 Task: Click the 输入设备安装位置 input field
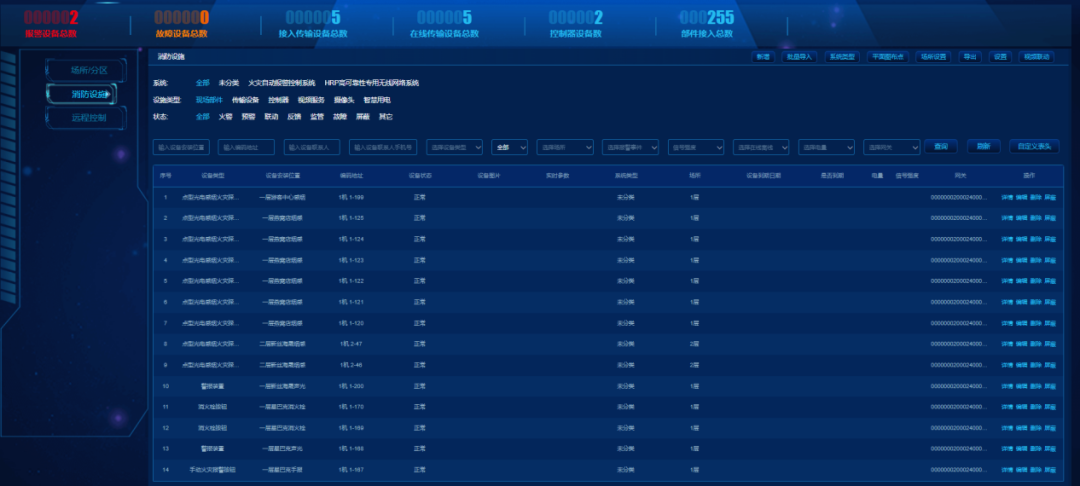tap(181, 147)
